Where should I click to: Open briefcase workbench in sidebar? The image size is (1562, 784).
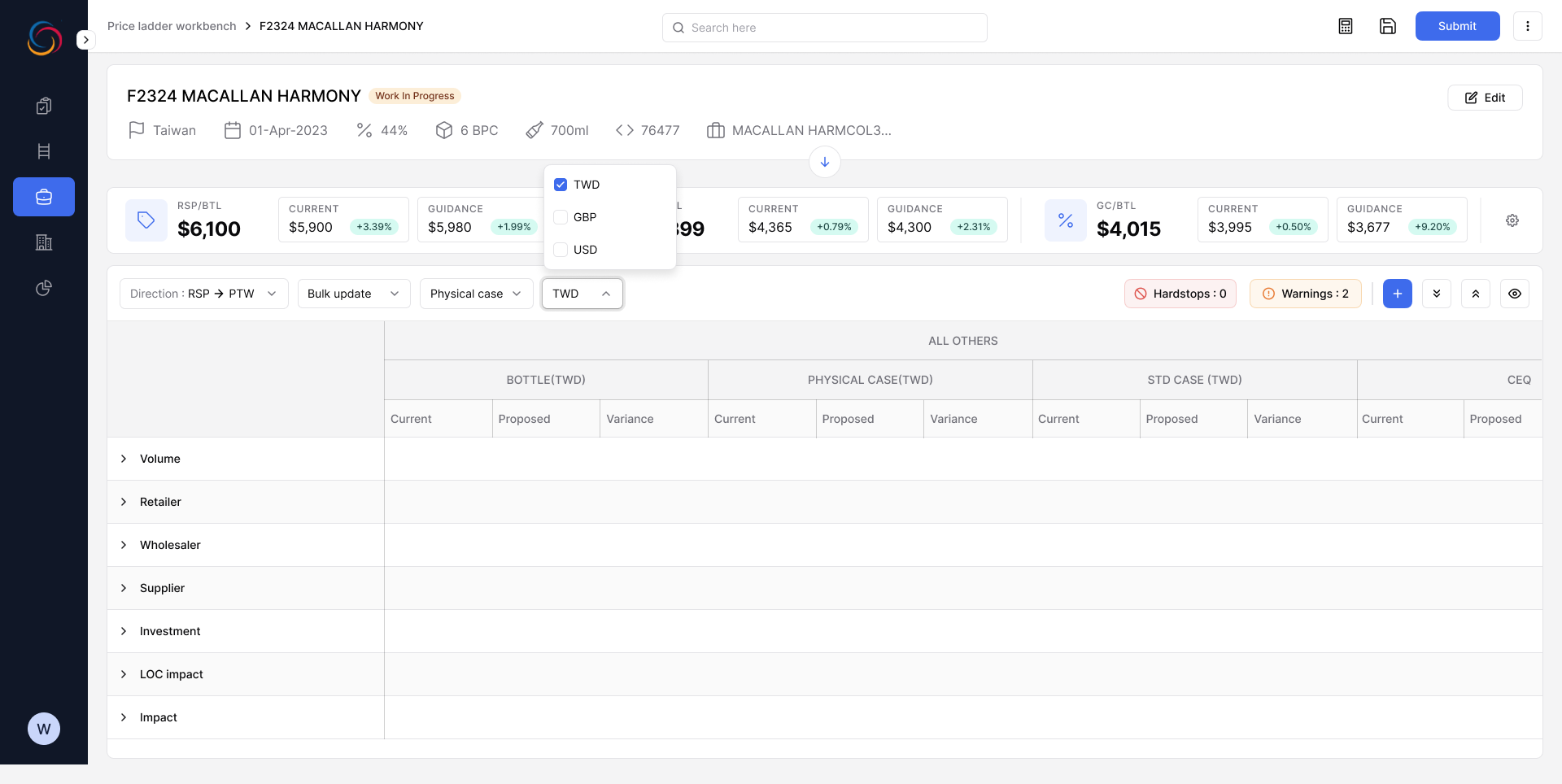tap(44, 197)
